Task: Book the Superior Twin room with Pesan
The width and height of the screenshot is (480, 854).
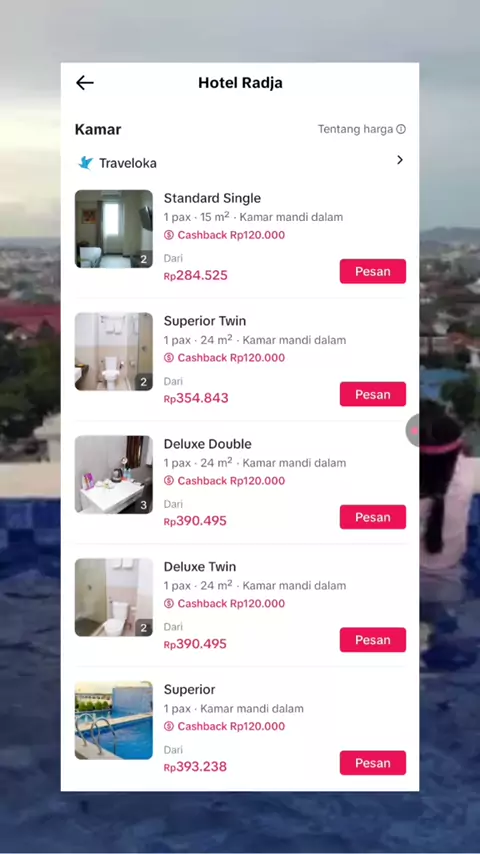Action: 373,394
